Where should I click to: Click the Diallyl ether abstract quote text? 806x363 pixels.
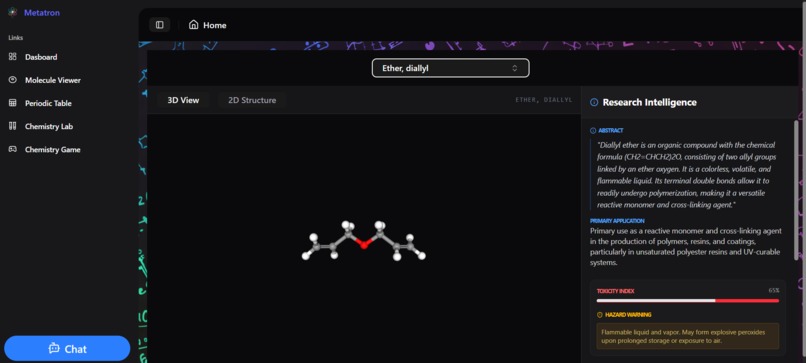687,175
